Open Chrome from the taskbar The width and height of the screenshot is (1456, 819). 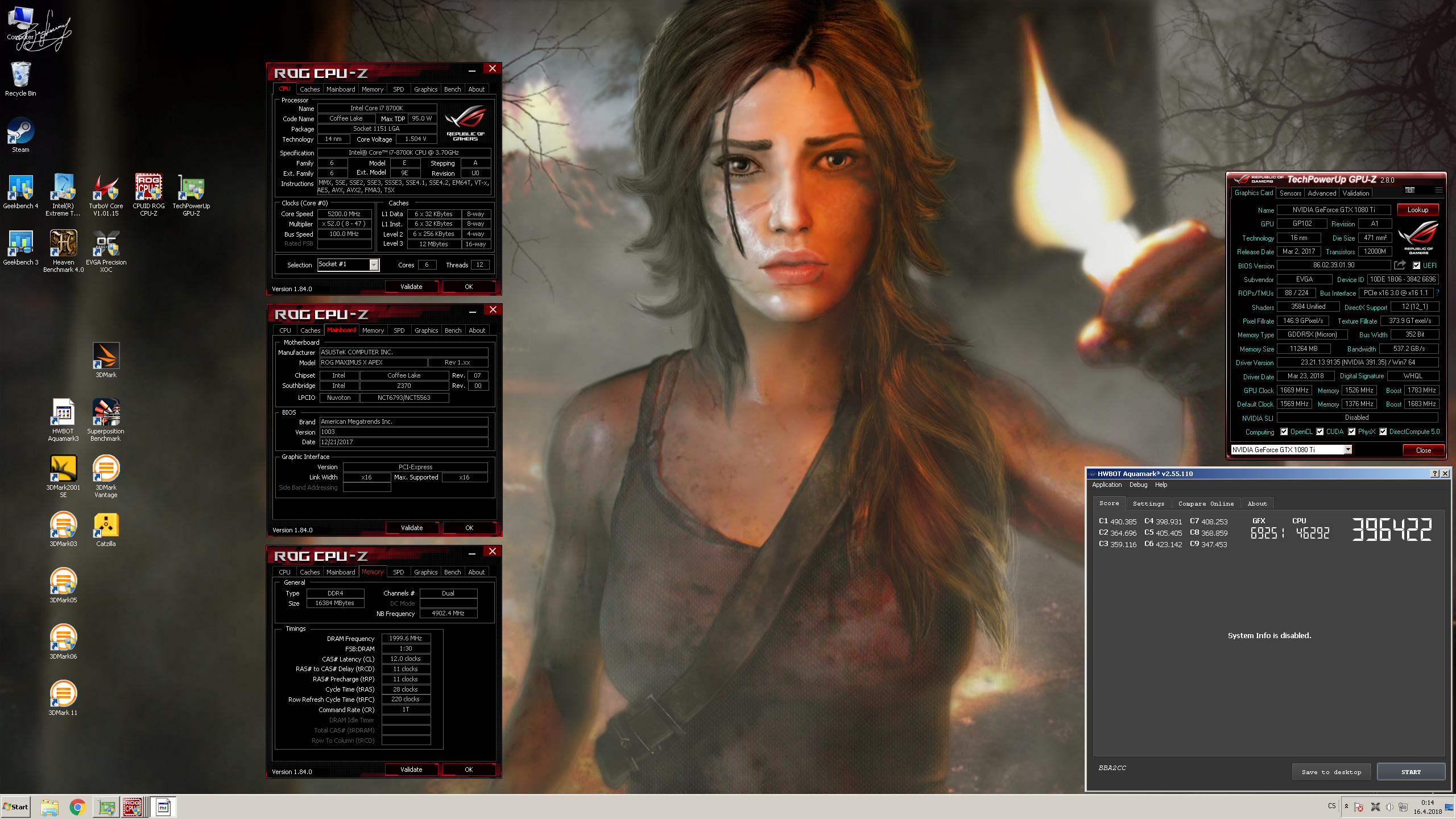(x=77, y=807)
